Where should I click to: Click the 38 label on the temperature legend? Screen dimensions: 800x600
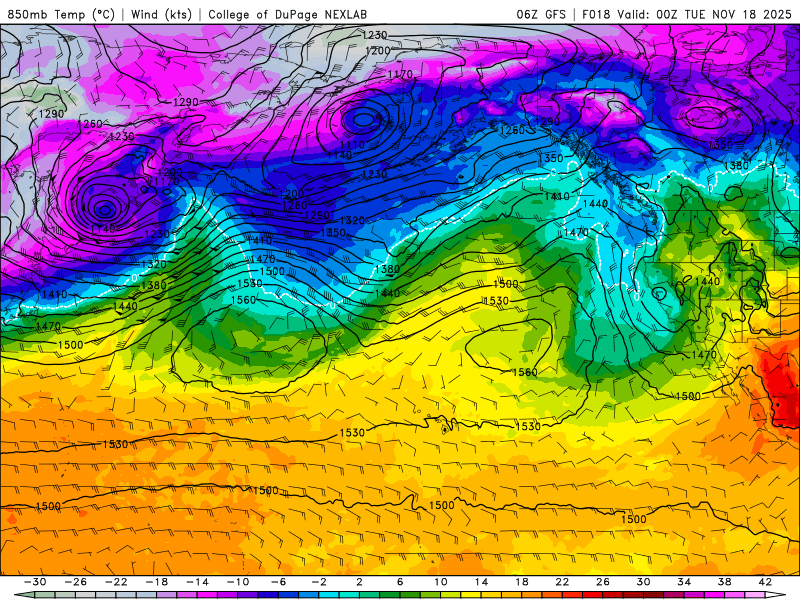[724, 582]
